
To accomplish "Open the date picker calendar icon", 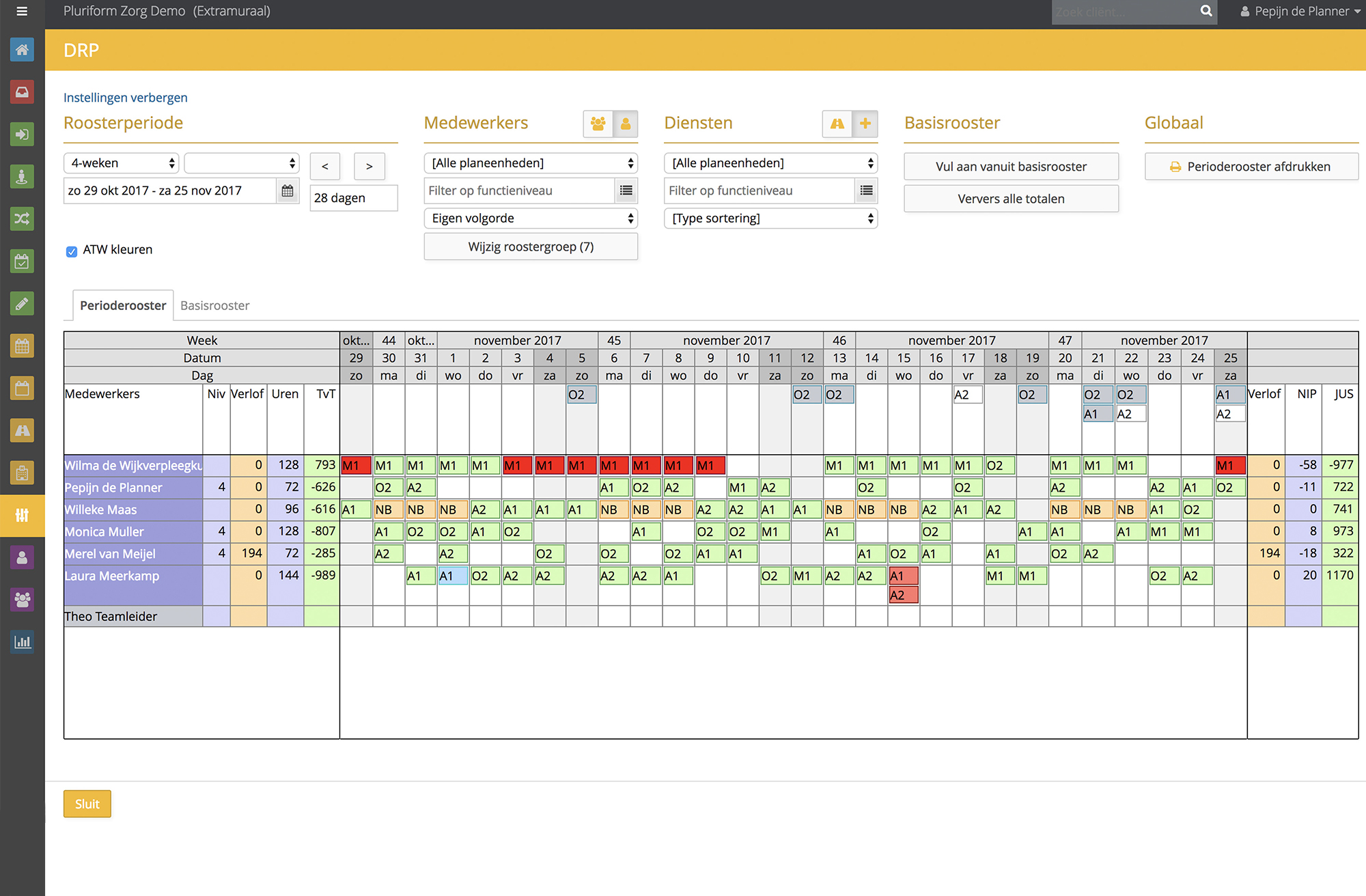I will (x=288, y=191).
